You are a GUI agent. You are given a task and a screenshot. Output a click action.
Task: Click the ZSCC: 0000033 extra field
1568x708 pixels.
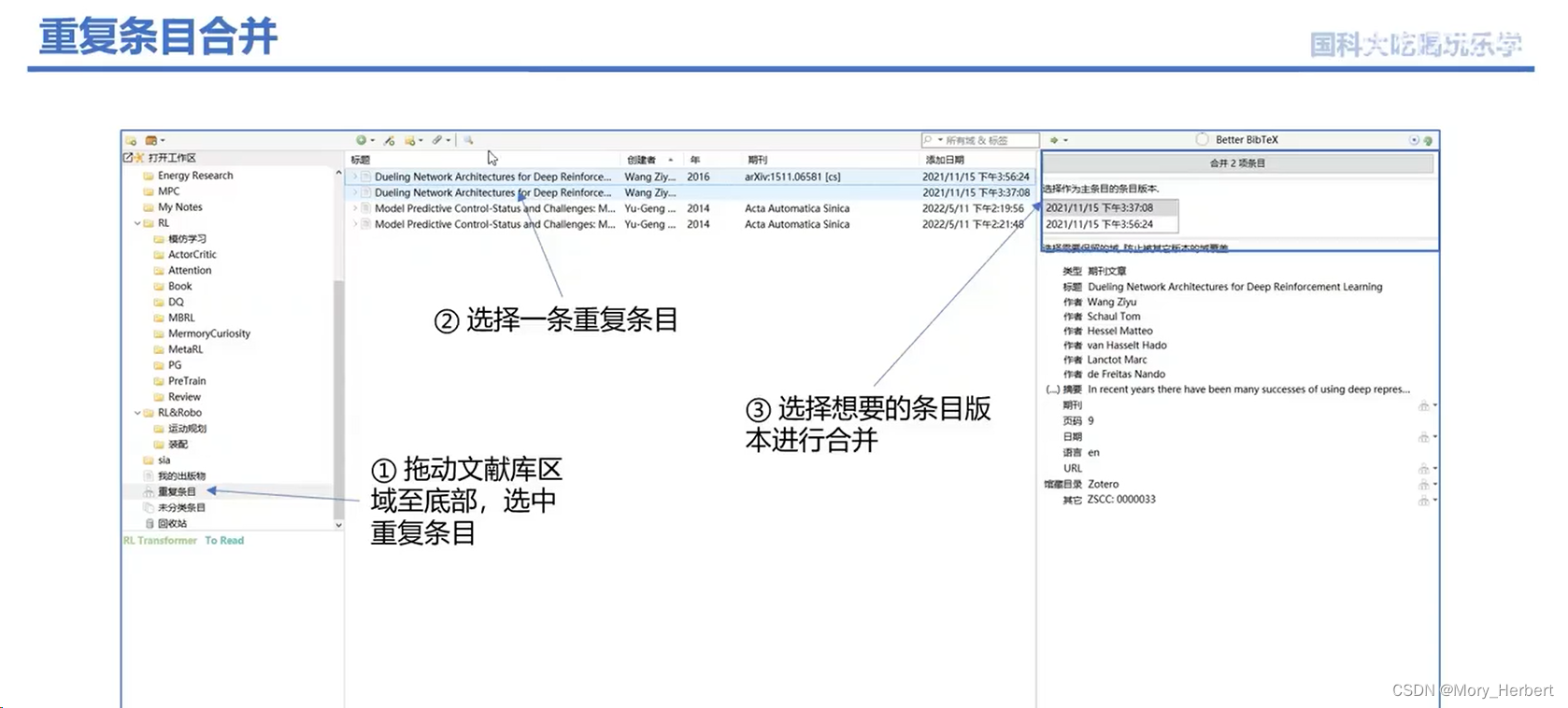click(x=1121, y=500)
